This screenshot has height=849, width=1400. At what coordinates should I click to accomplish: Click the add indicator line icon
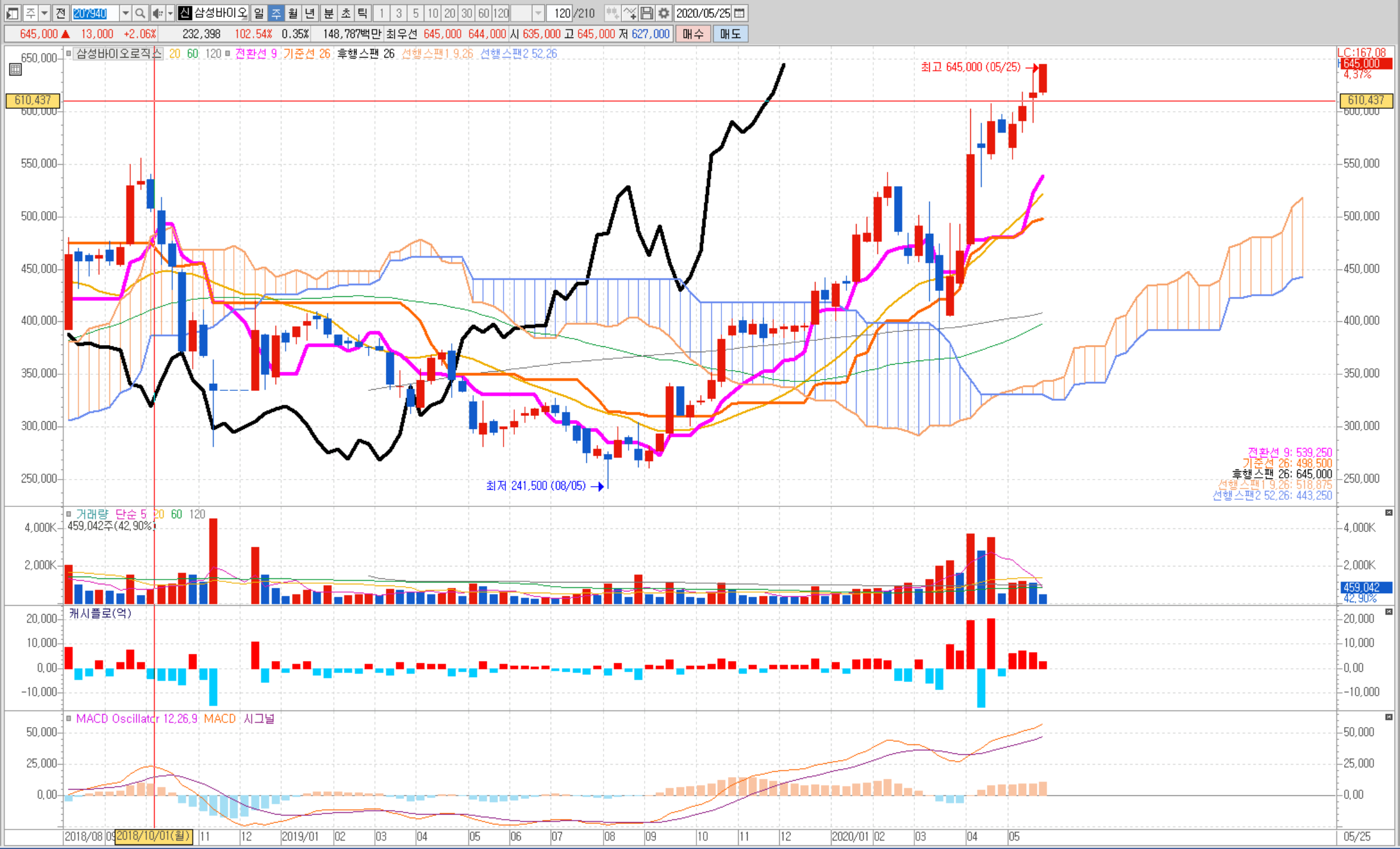pyautogui.click(x=630, y=13)
